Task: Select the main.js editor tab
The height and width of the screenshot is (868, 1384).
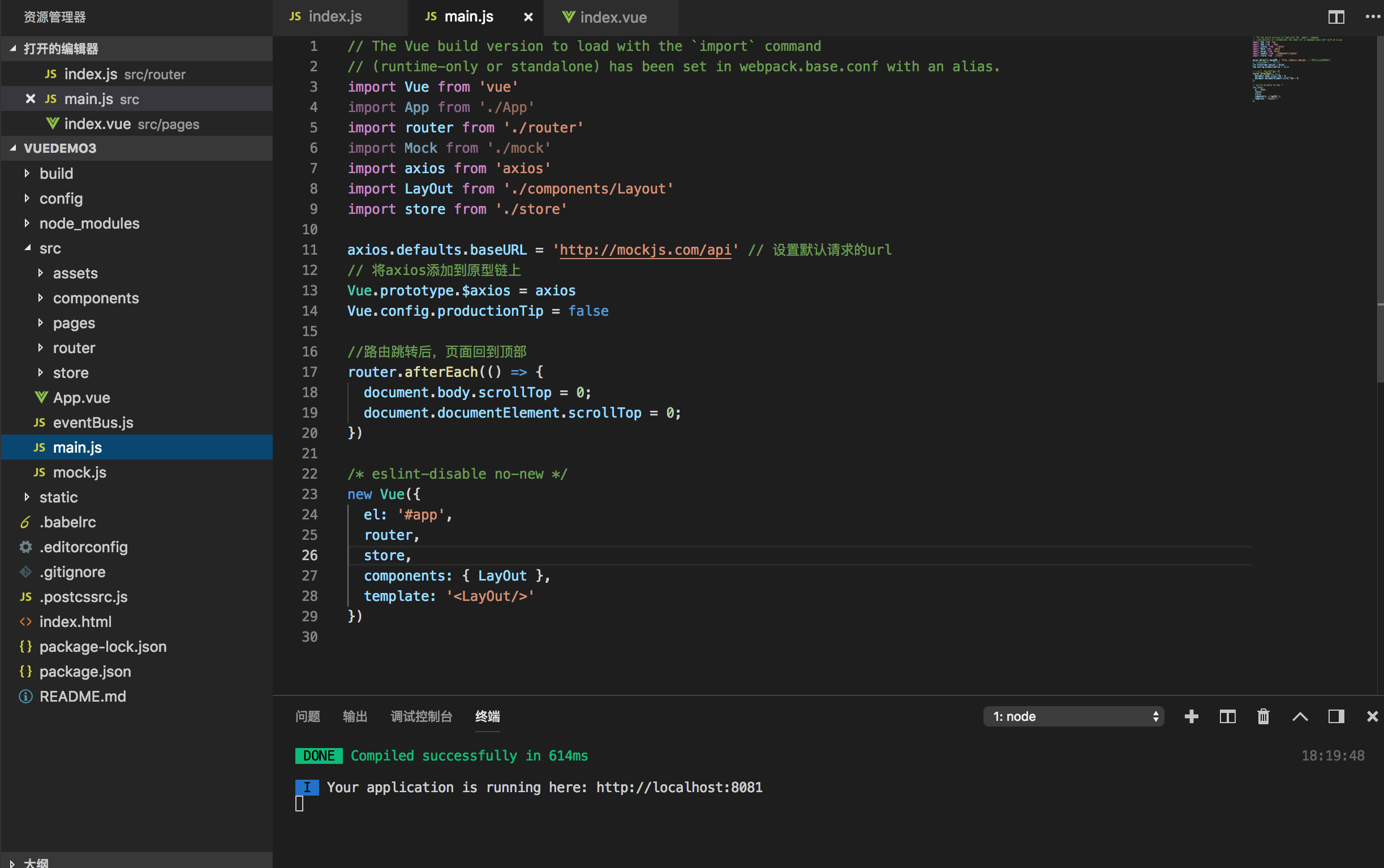Action: tap(476, 17)
